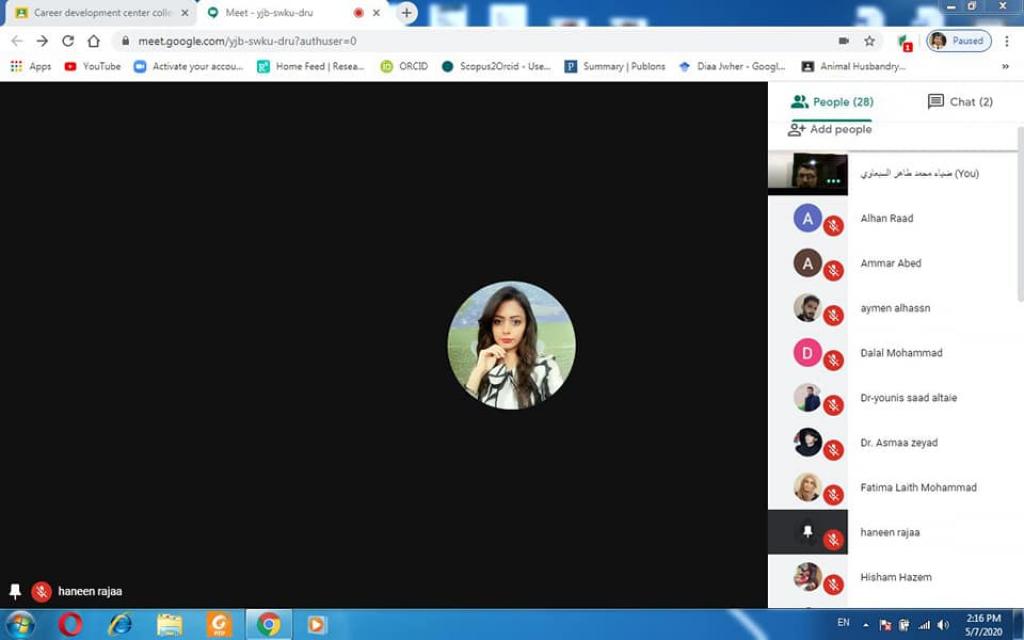Open the Chrome home page button
1024x640 pixels.
click(94, 41)
